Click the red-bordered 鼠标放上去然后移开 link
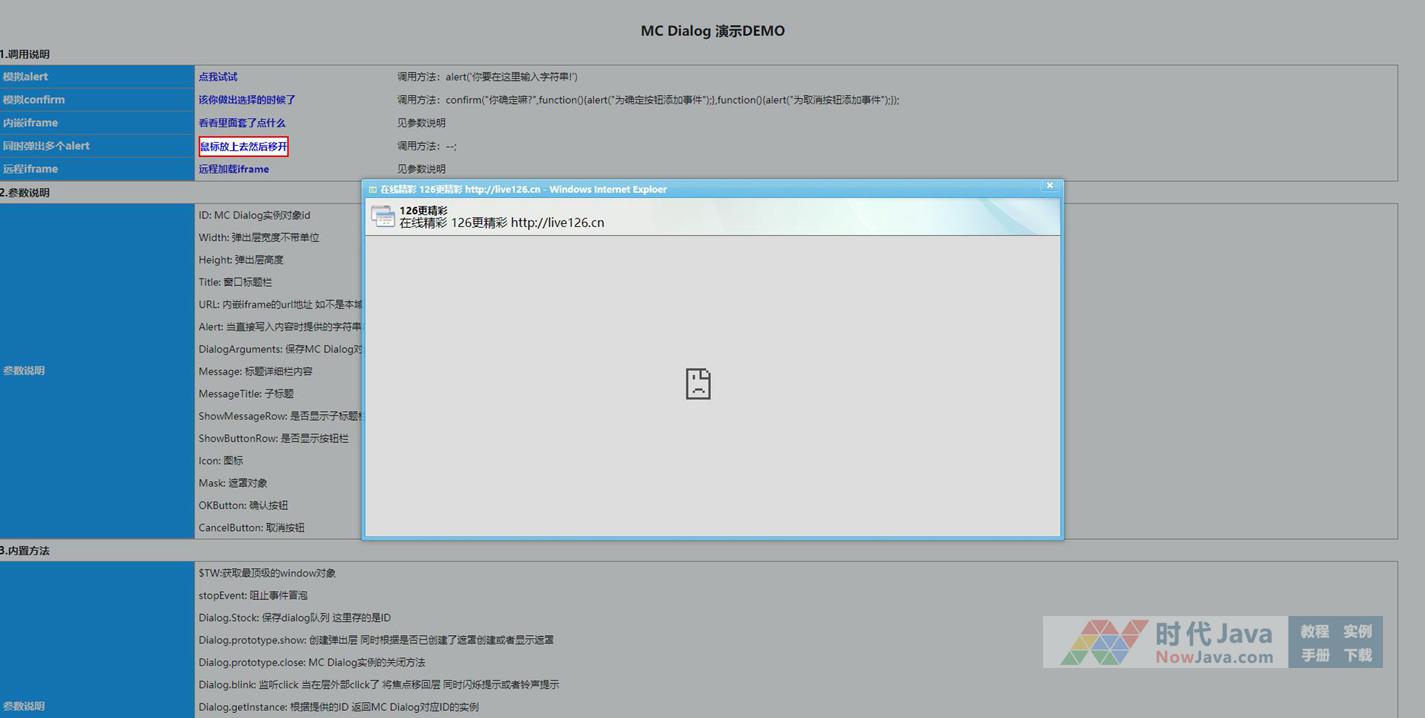The height and width of the screenshot is (718, 1425). 244,147
